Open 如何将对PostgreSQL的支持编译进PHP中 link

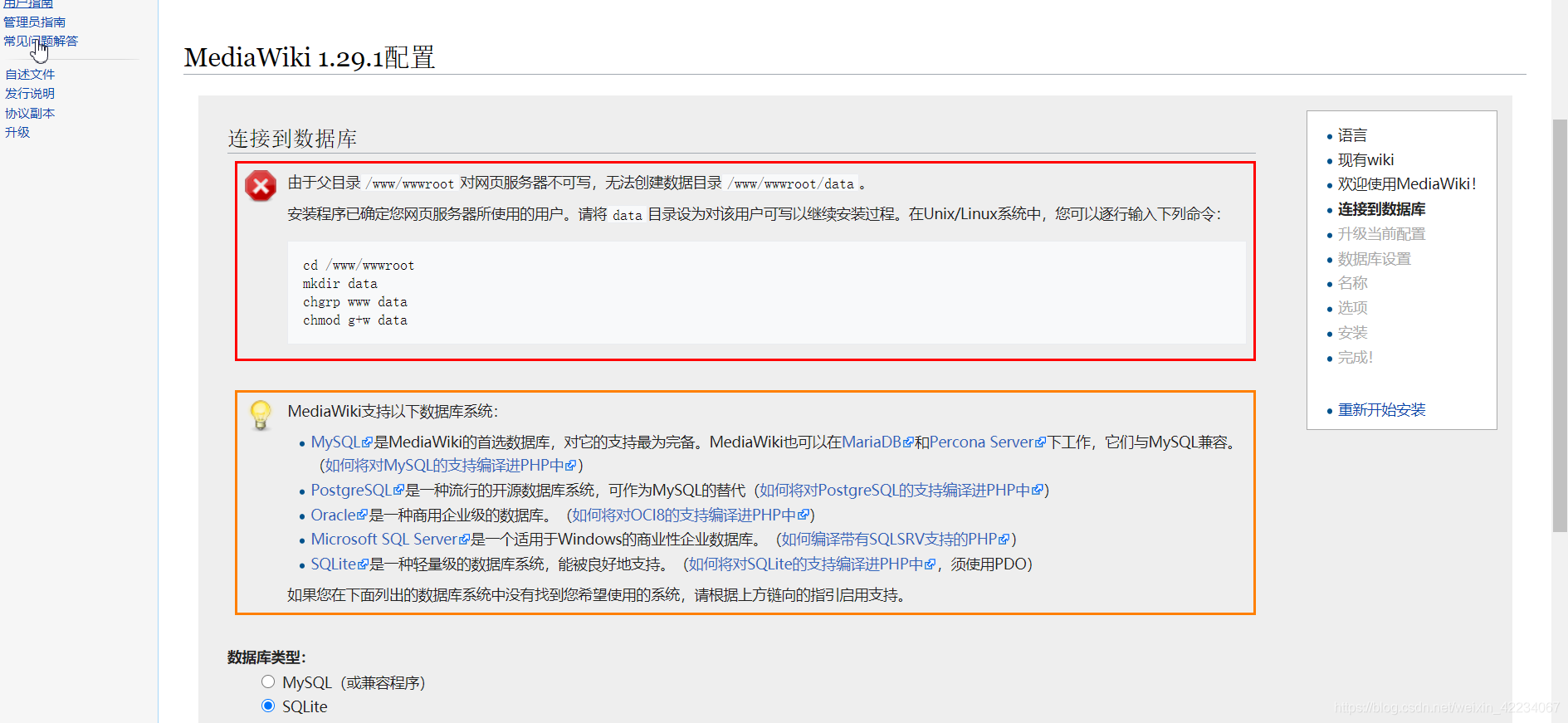[x=901, y=490]
